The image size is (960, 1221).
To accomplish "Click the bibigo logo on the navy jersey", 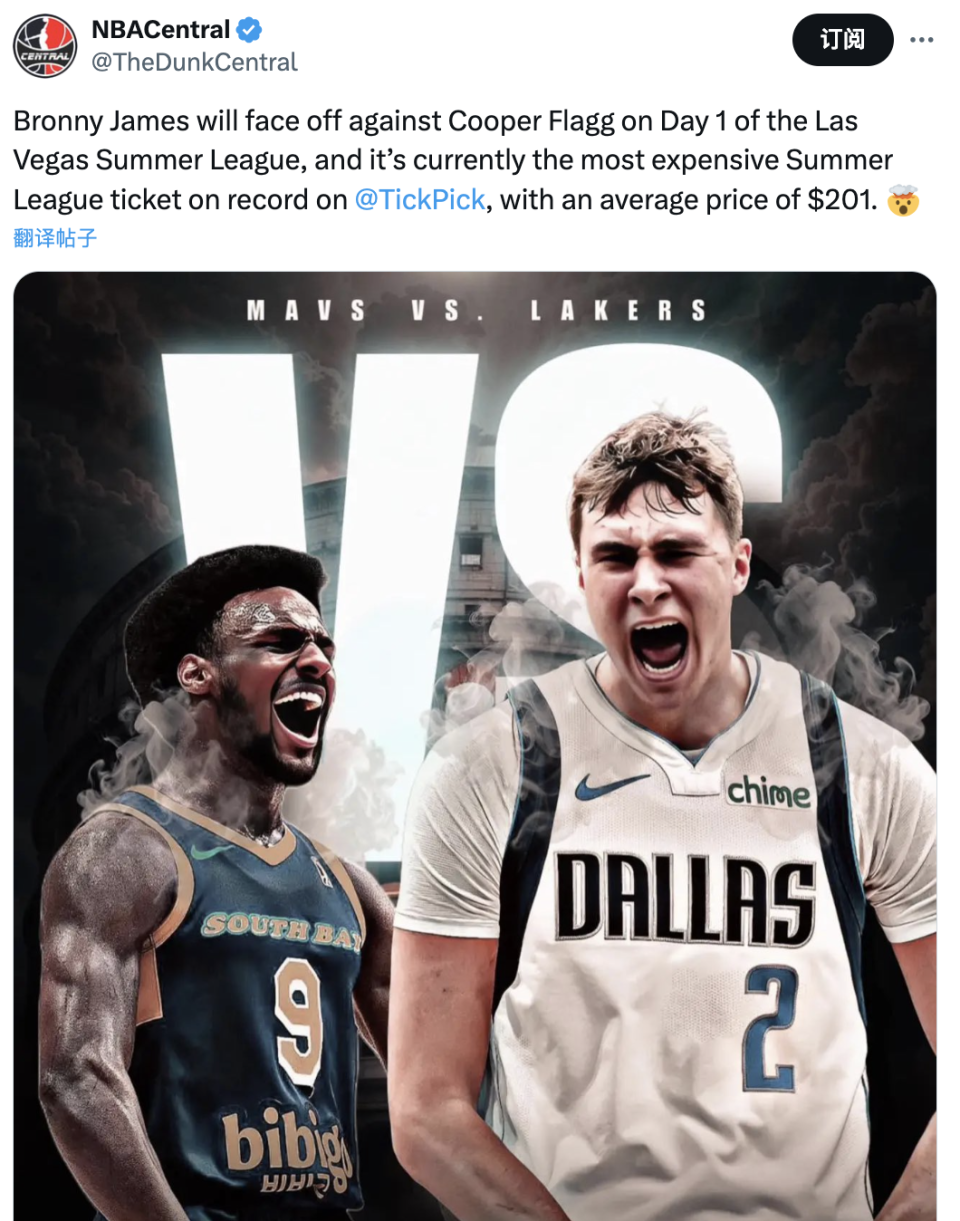I will click(286, 1143).
